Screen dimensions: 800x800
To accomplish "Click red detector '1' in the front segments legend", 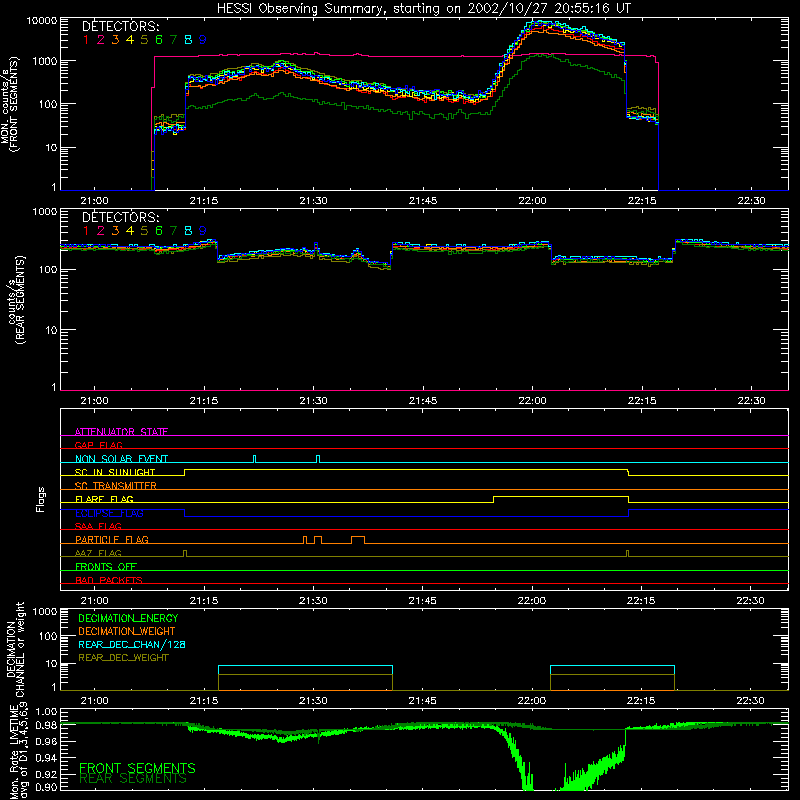I will pyautogui.click(x=86, y=40).
